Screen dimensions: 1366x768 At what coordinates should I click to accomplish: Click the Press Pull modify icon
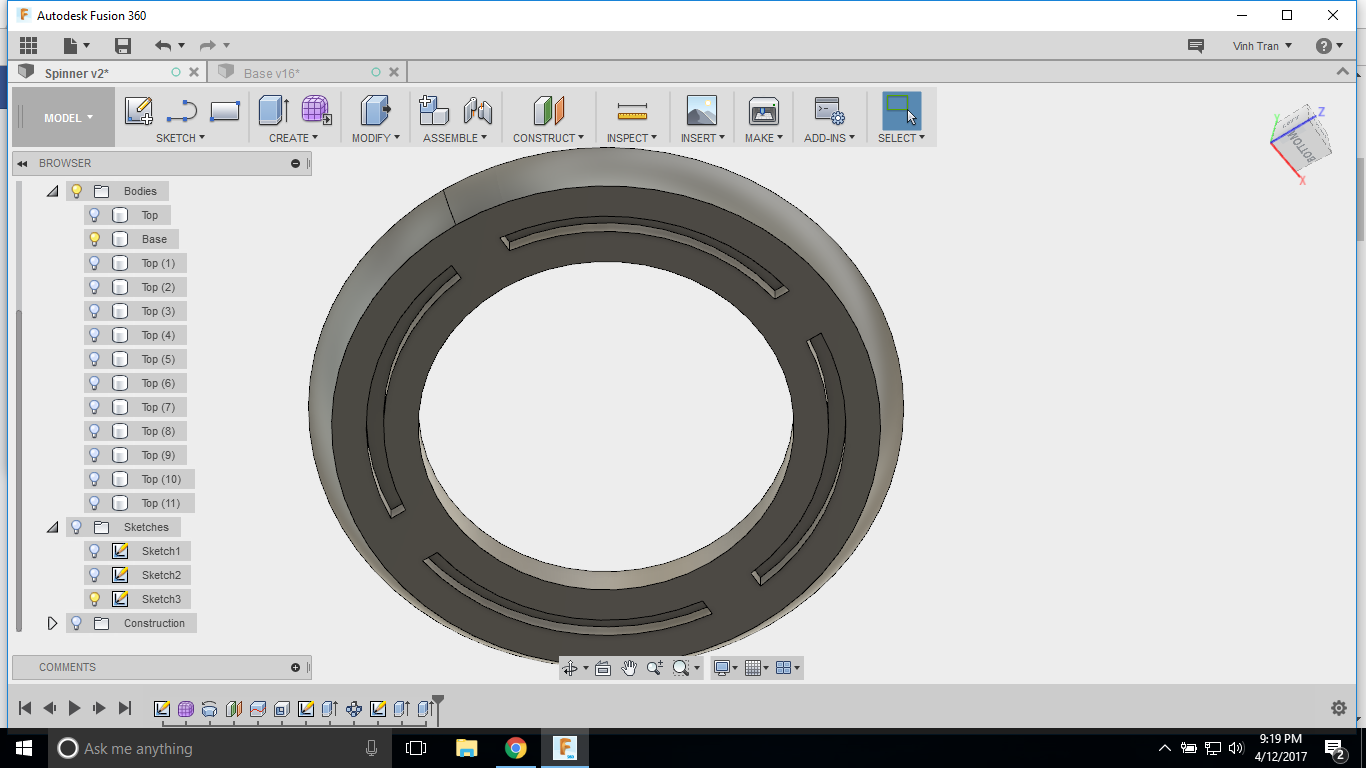(x=376, y=111)
